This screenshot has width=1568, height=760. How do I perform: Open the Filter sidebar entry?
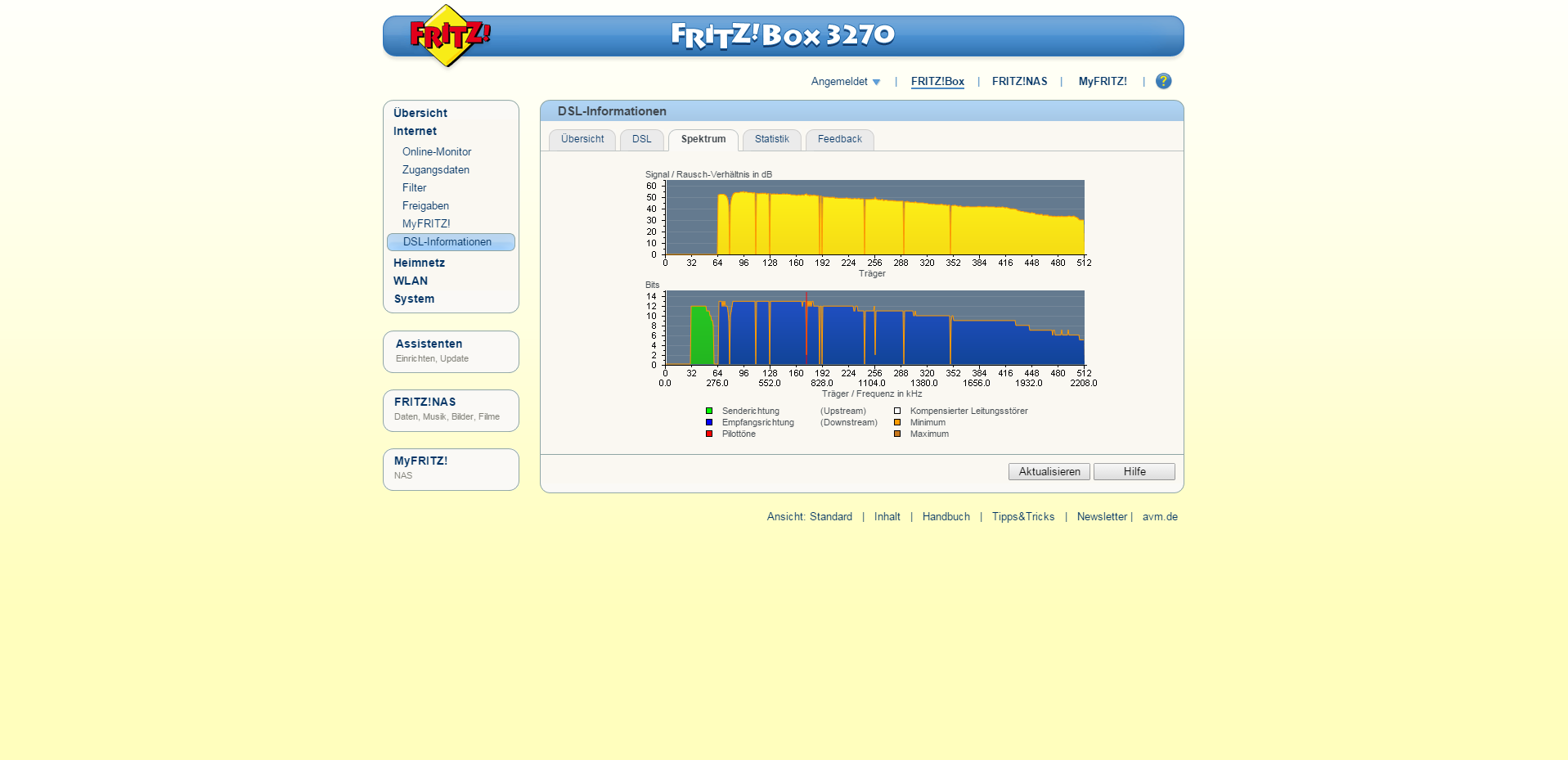point(414,188)
